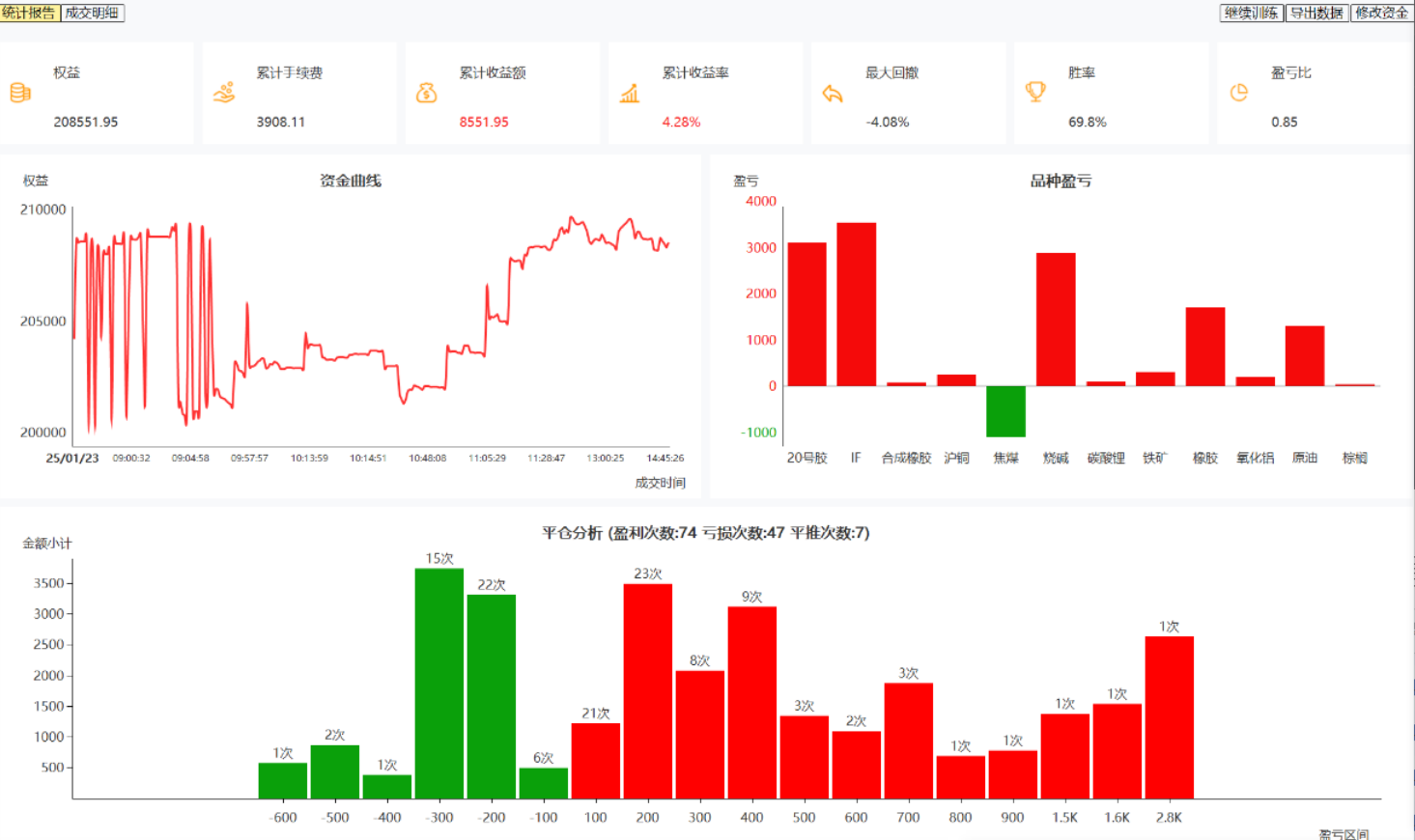The width and height of the screenshot is (1415, 840).
Task: Click the 25/01/23 date label
Action: click(x=72, y=458)
